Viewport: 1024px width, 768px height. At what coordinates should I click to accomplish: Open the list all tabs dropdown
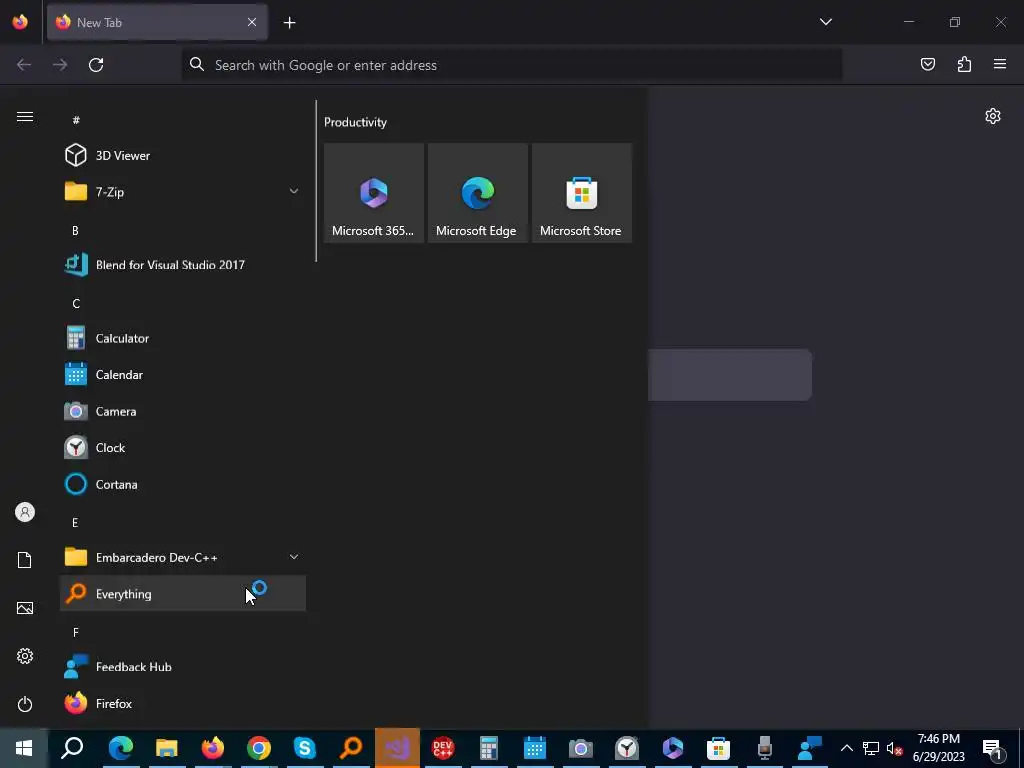826,22
